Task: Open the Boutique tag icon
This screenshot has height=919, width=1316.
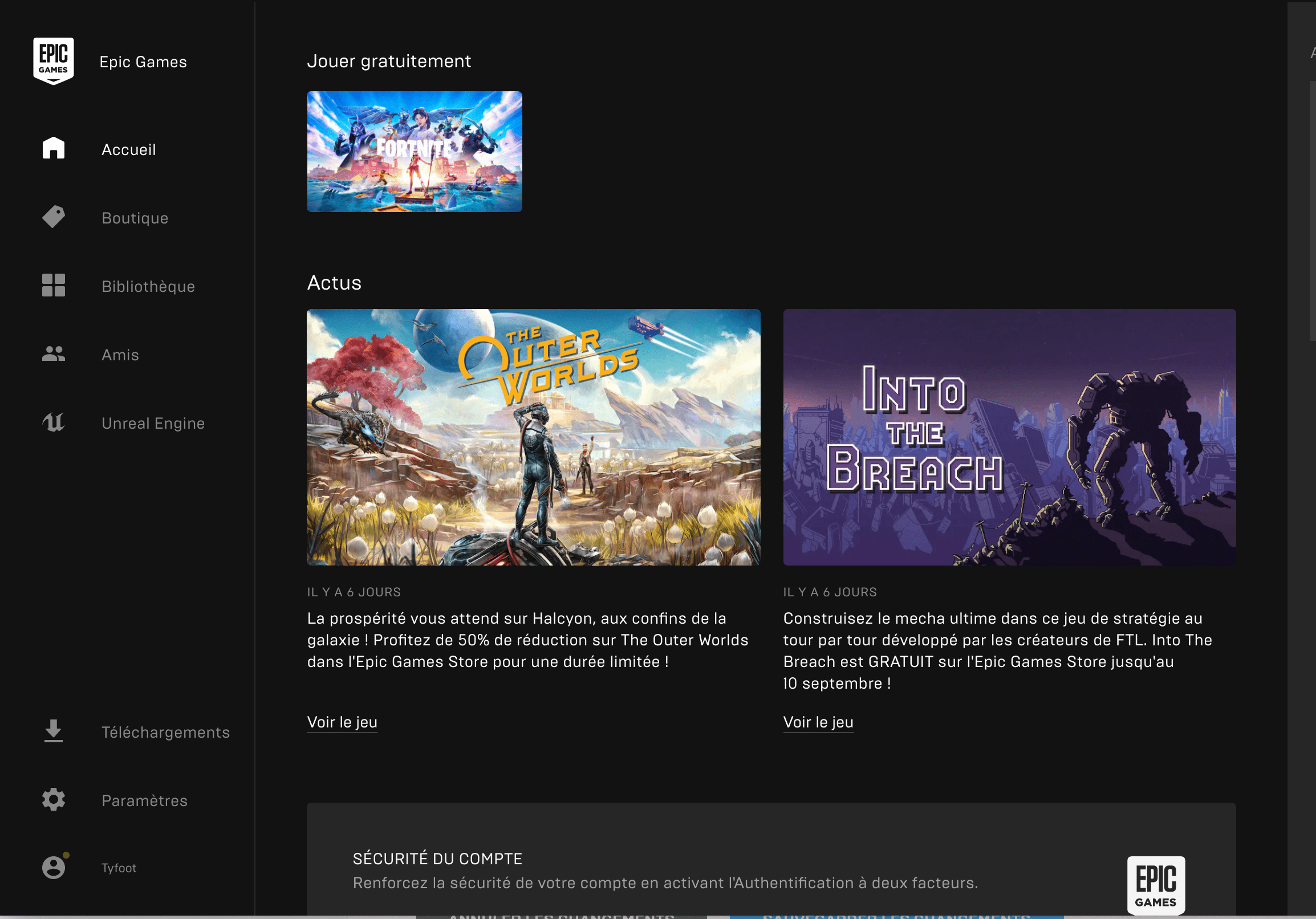Action: click(x=53, y=217)
